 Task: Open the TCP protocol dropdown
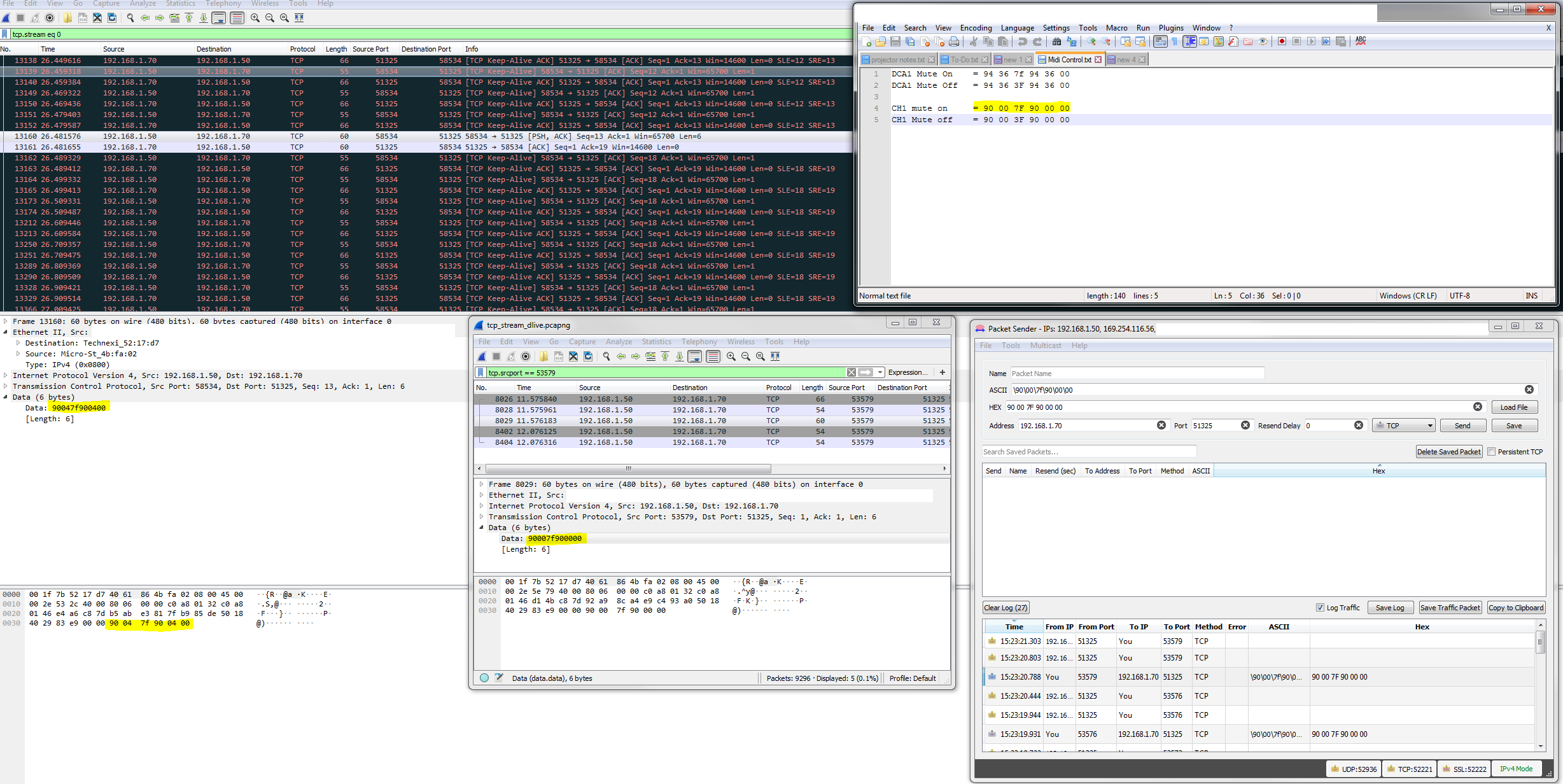click(1403, 426)
